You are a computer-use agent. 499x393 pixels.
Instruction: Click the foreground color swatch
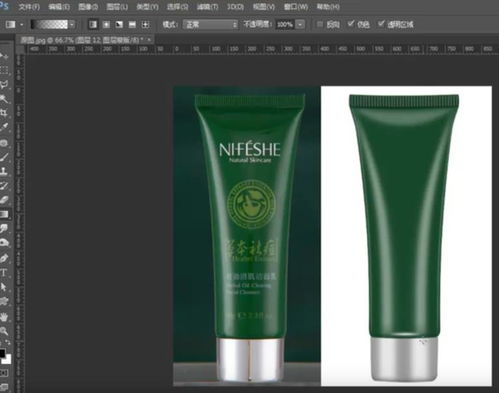tap(2, 353)
